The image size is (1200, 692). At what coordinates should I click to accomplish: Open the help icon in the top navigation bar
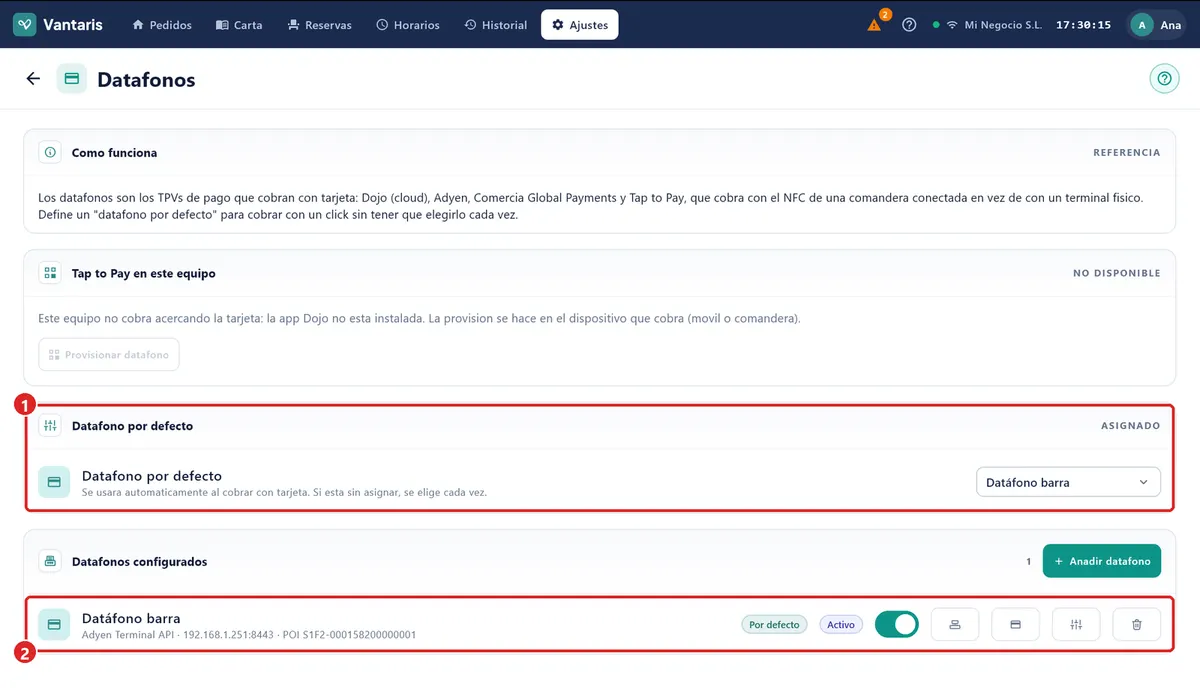[x=909, y=25]
